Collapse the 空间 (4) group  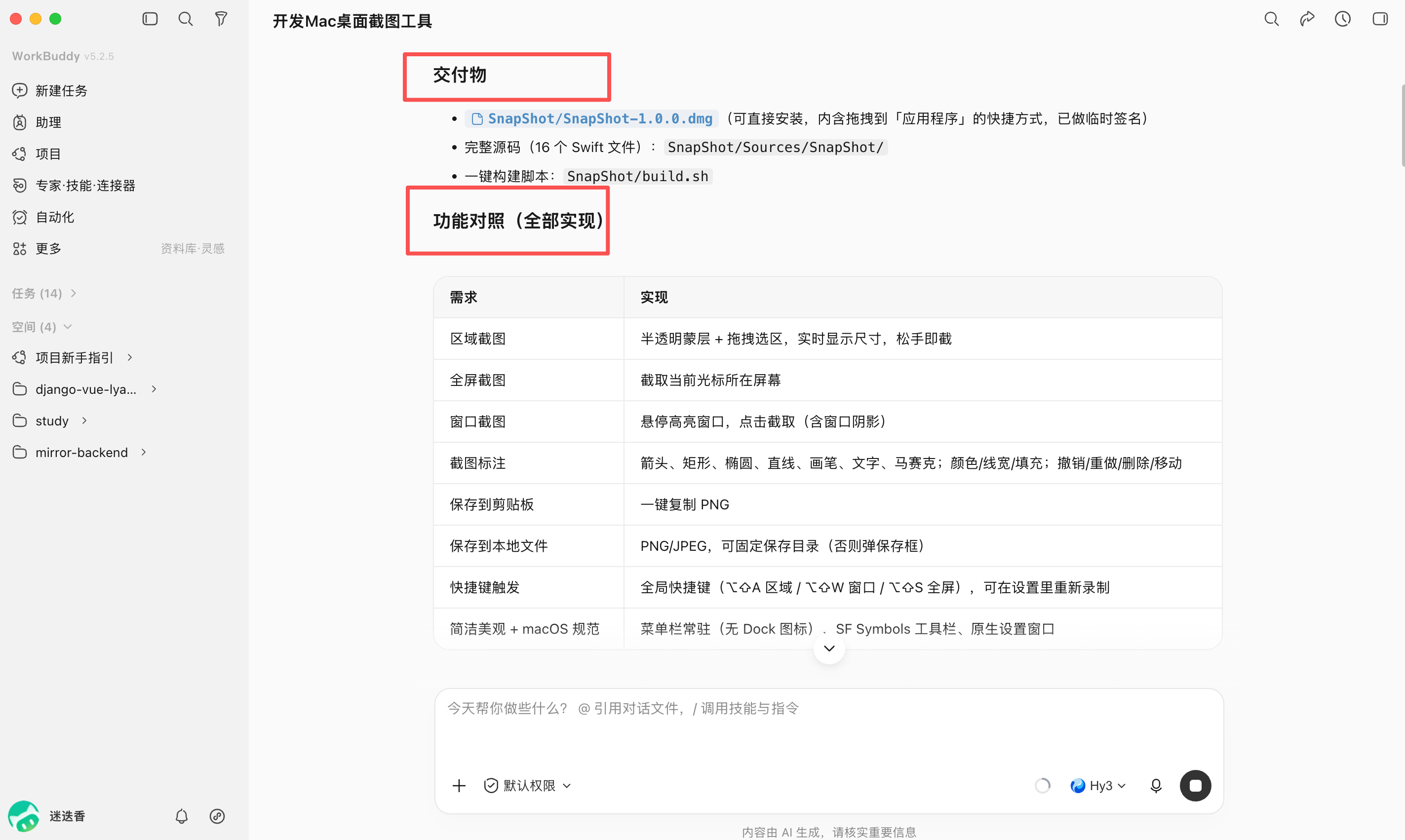pyautogui.click(x=42, y=327)
